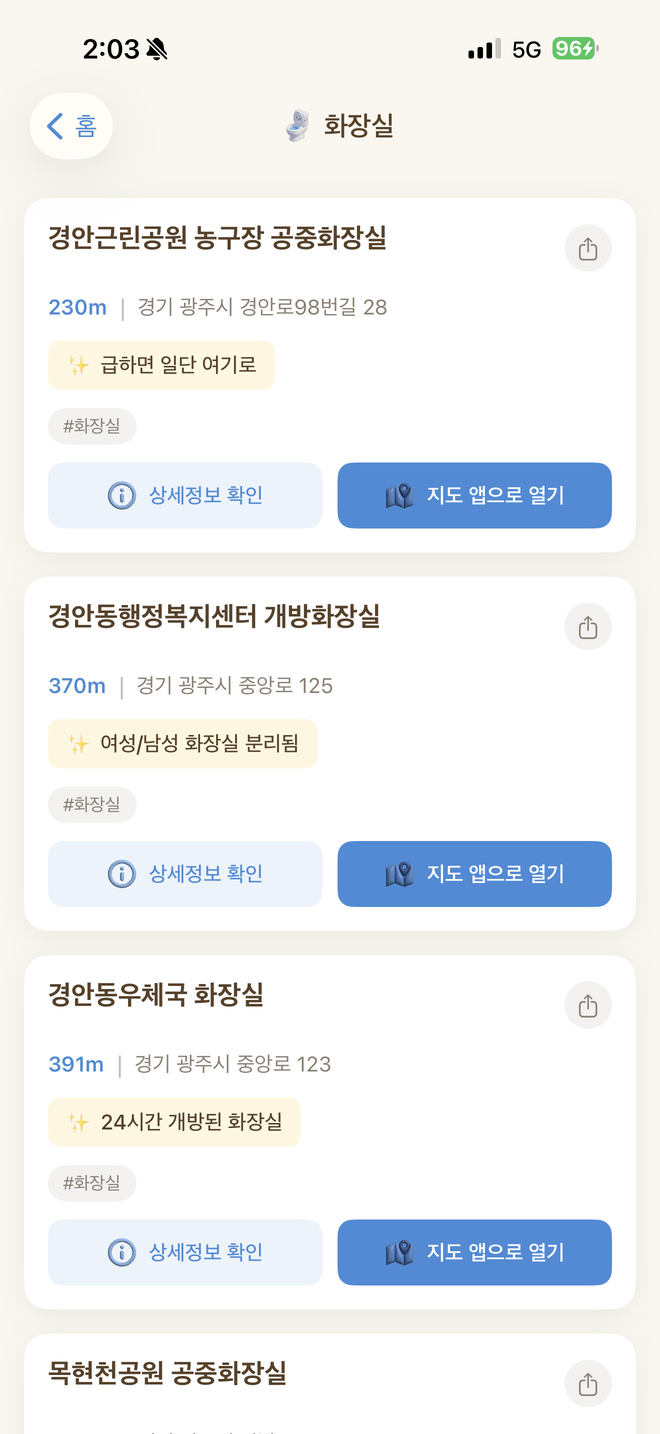Tap the 230m distance label on the first card

click(77, 308)
